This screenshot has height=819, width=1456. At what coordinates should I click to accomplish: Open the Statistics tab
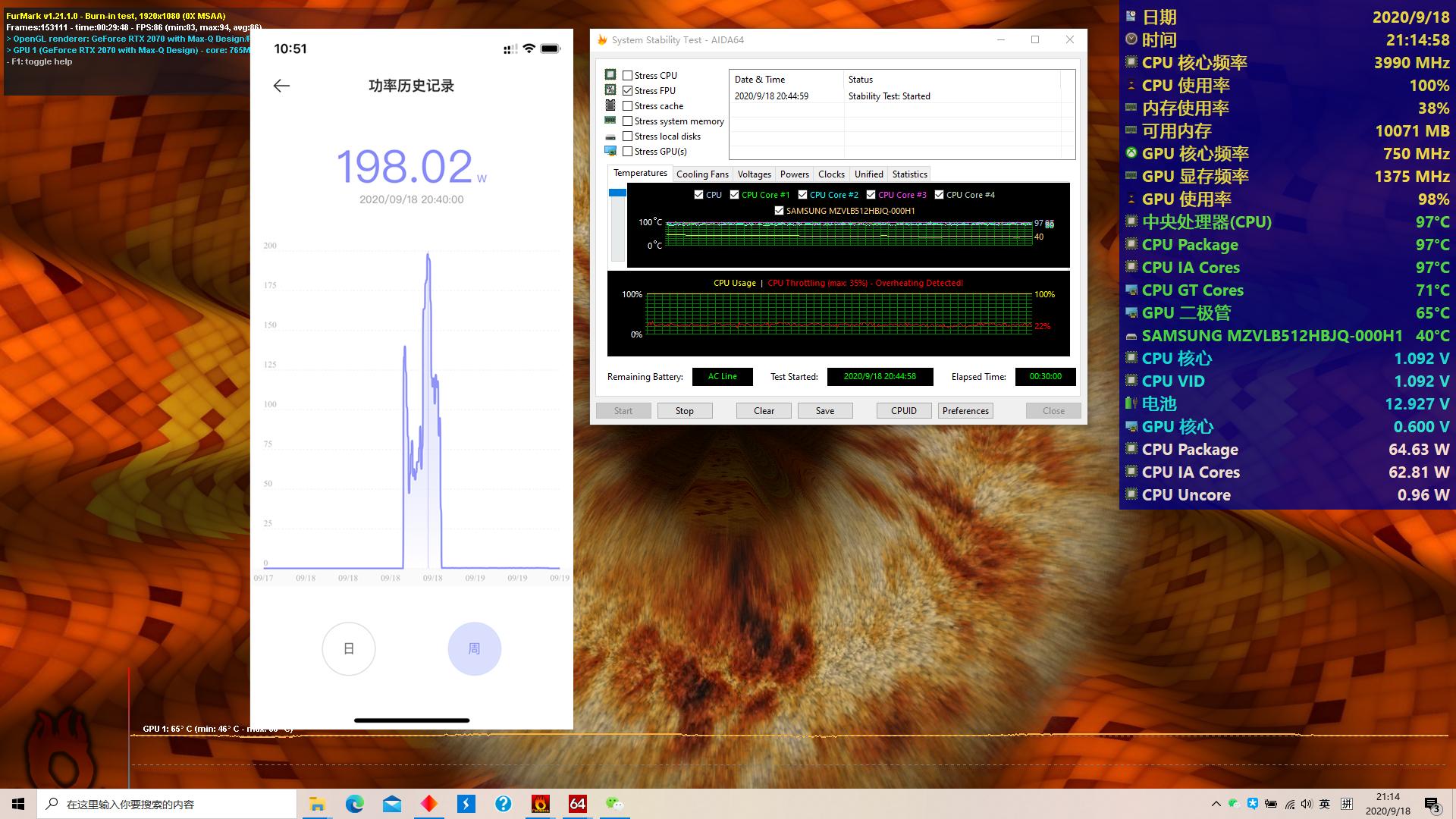(x=909, y=174)
